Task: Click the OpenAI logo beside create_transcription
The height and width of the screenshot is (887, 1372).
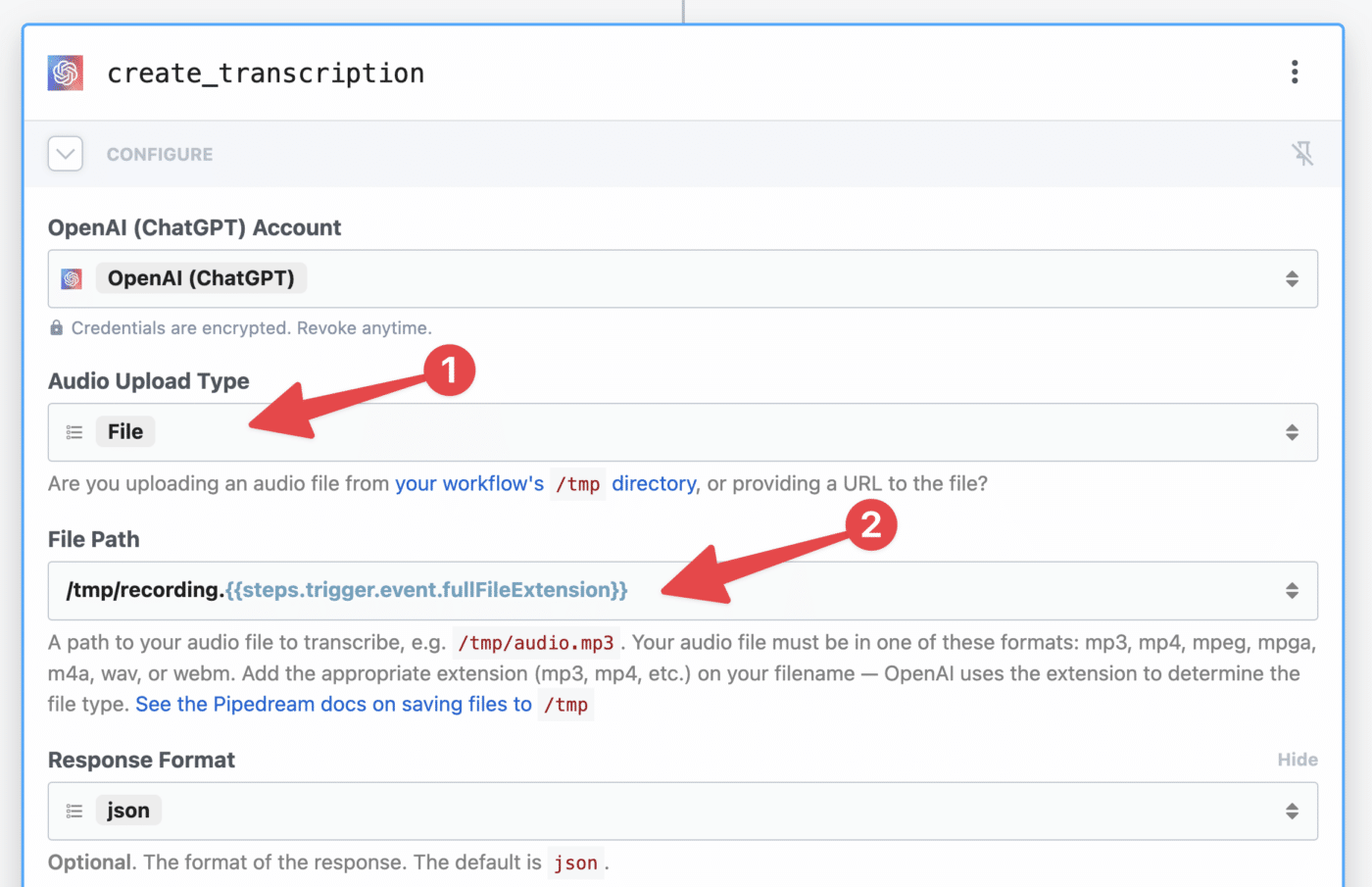Action: 66,73
